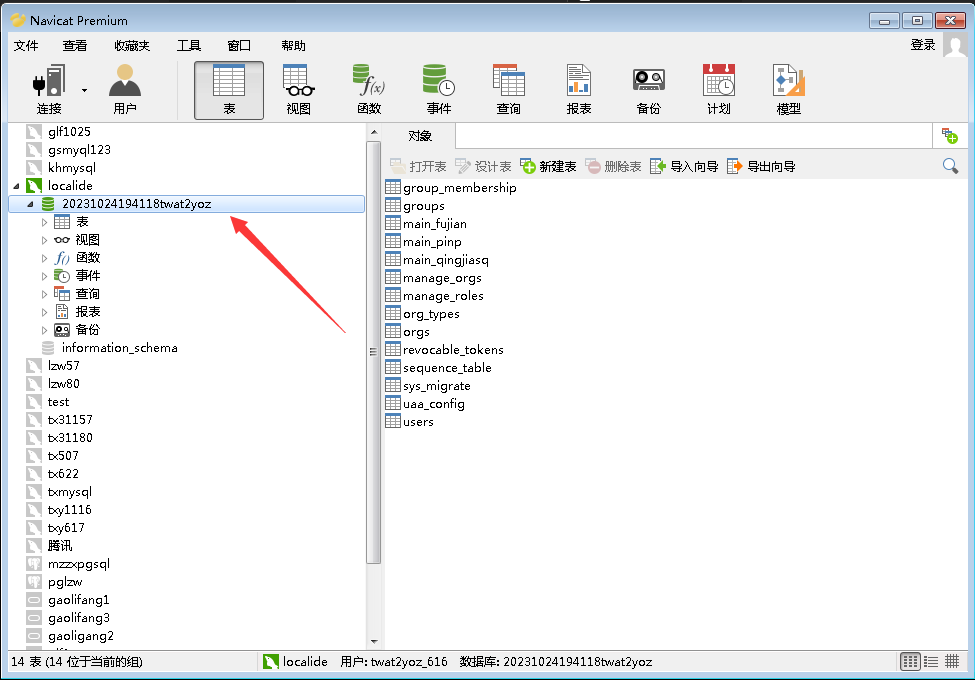Collapse the localide connection node
The height and width of the screenshot is (680, 975).
point(16,185)
